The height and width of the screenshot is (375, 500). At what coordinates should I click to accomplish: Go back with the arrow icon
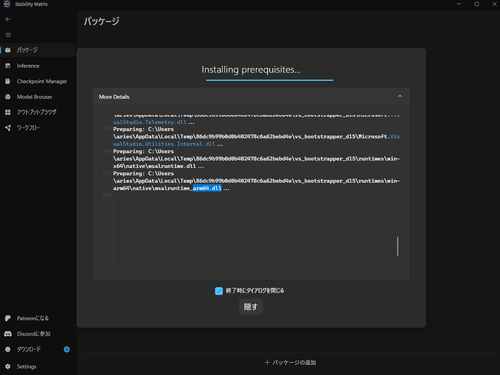(x=8, y=20)
